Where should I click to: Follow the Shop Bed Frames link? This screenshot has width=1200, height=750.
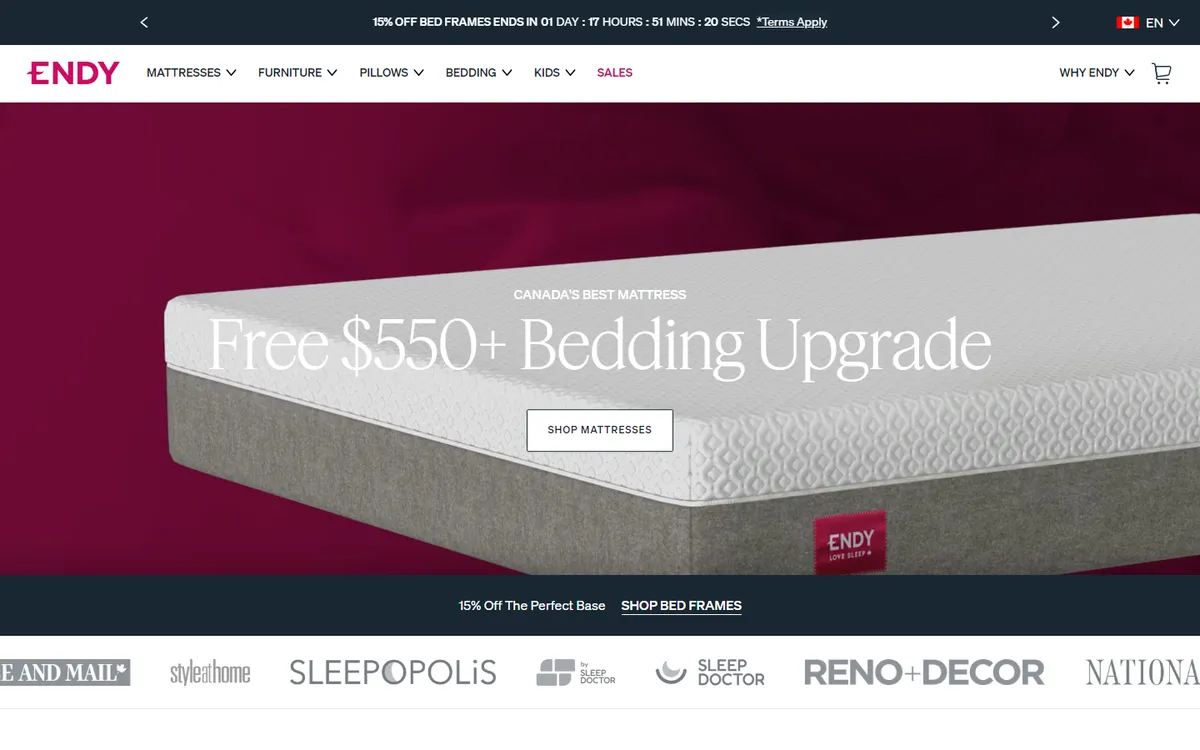click(x=681, y=606)
